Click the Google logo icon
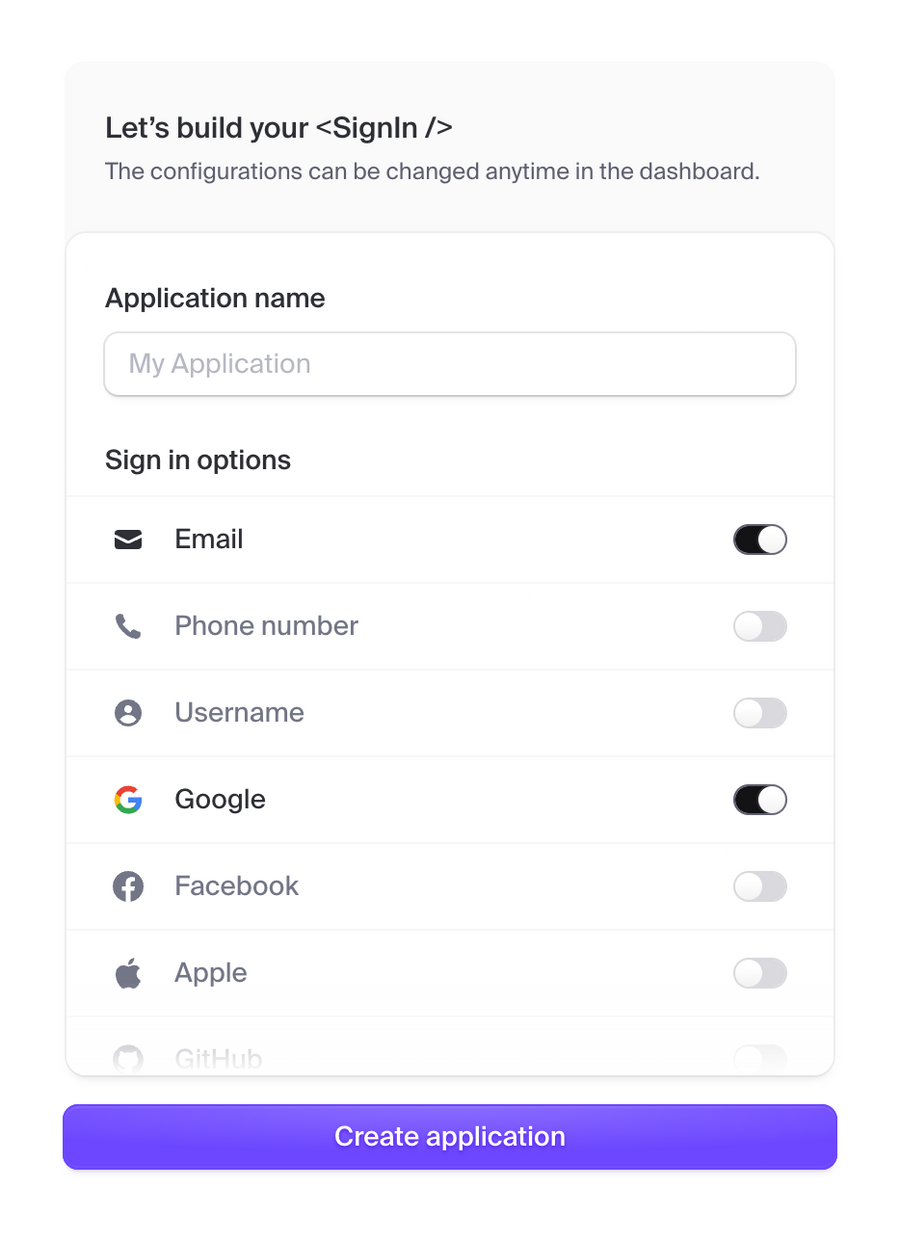900x1239 pixels. pyautogui.click(x=128, y=799)
